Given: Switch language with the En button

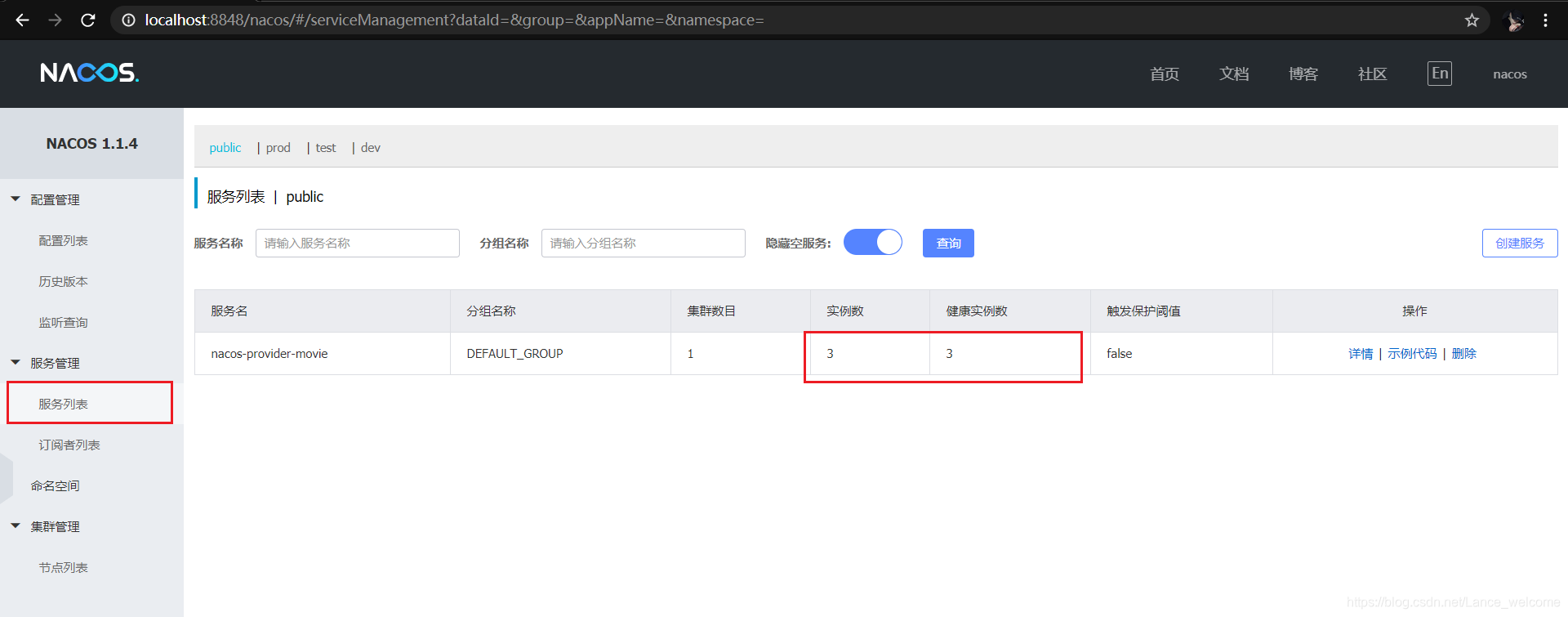Looking at the screenshot, I should 1440,73.
